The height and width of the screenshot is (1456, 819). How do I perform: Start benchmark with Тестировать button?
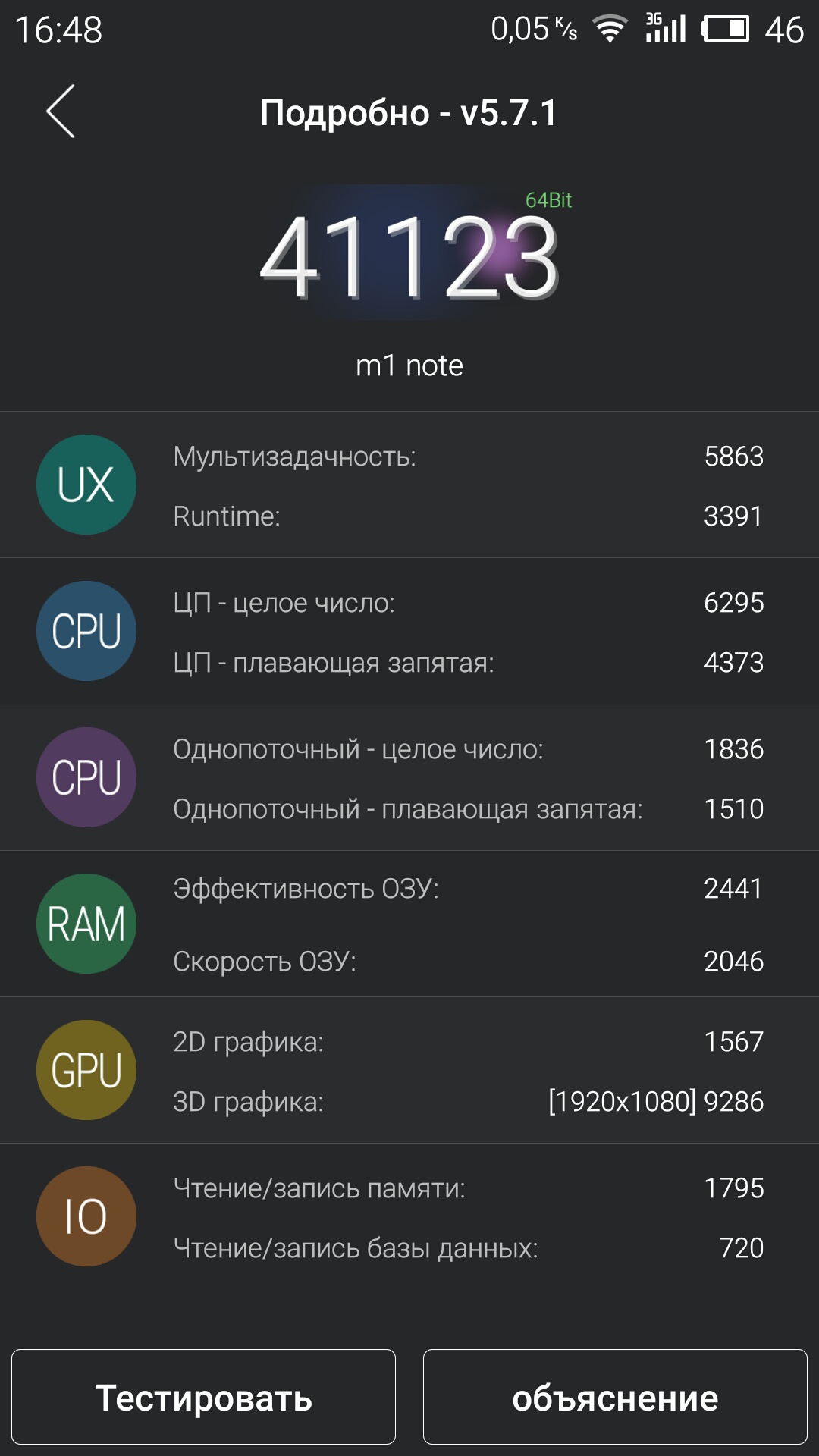(x=203, y=1397)
